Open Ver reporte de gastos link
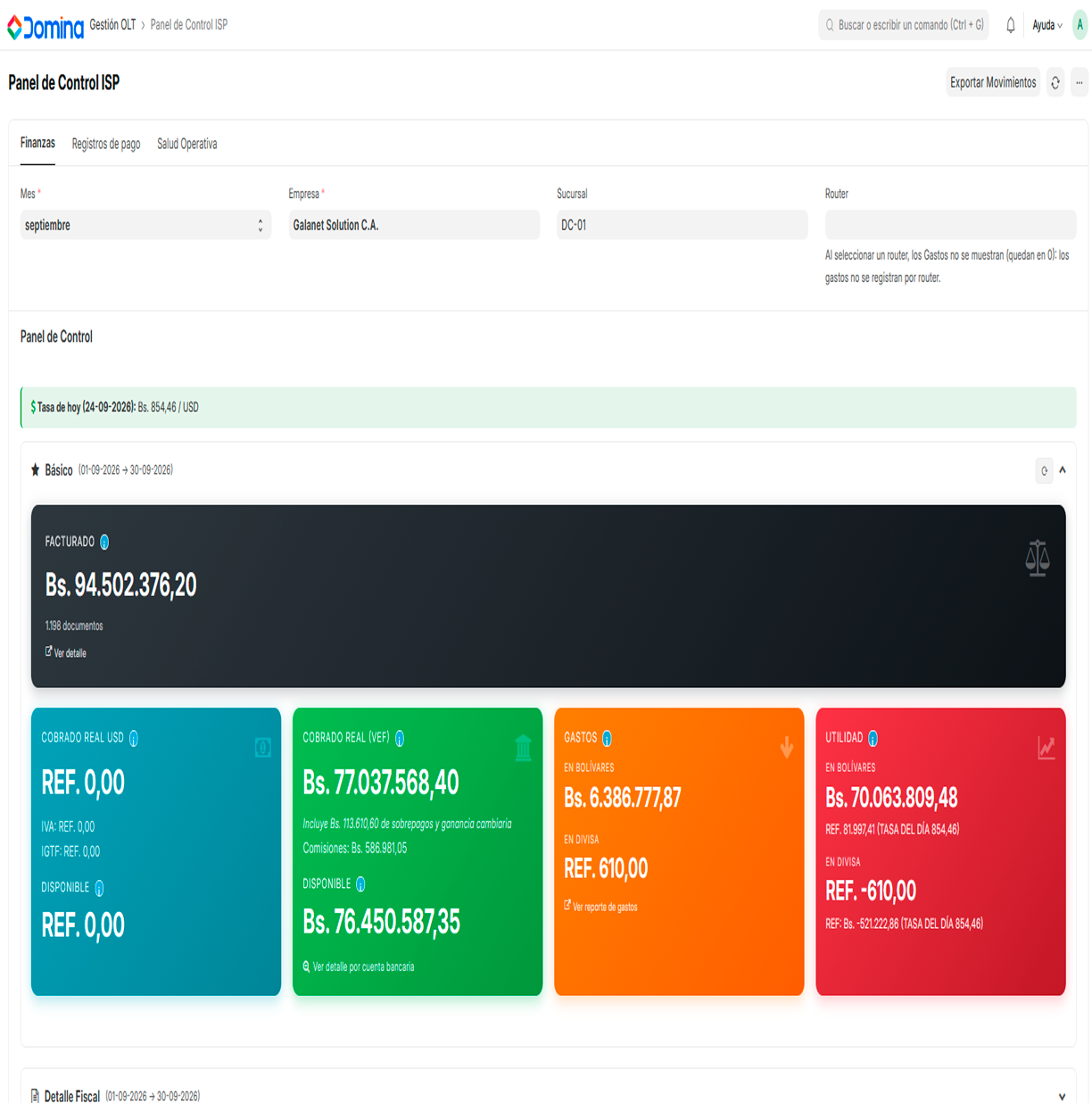Image resolution: width=1092 pixels, height=1103 pixels. click(x=600, y=907)
